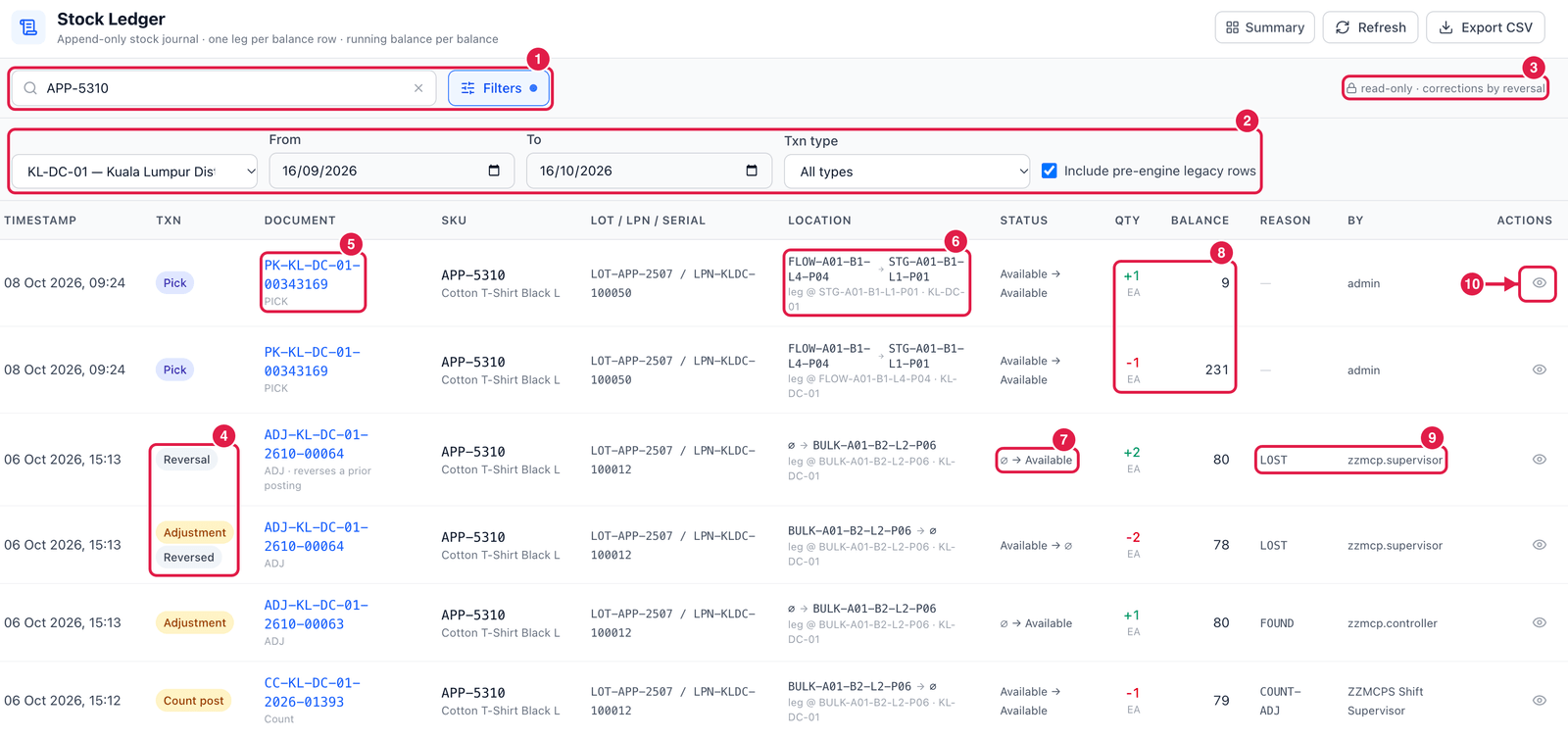Click the 06 Oct 2026, 15:12 timestamp

tap(63, 701)
